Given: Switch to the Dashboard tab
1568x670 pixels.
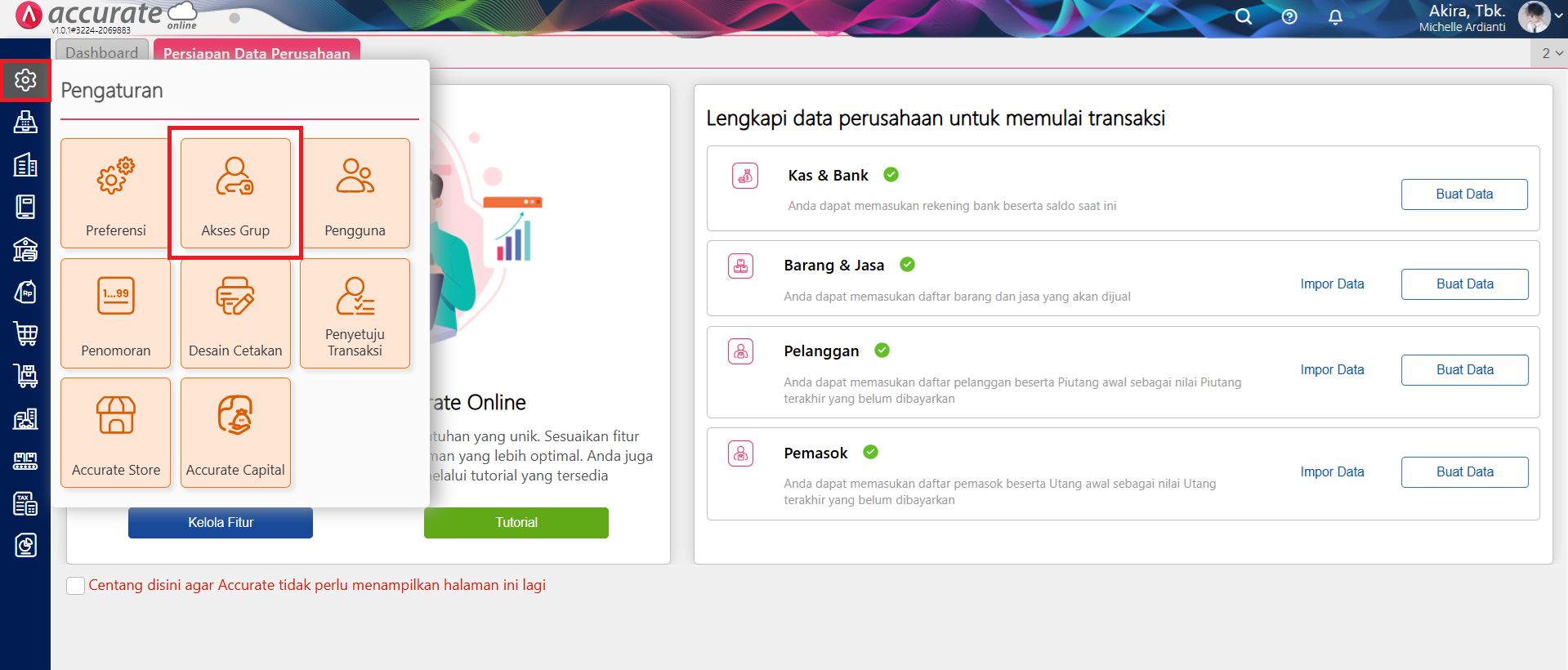Looking at the screenshot, I should coord(102,53).
